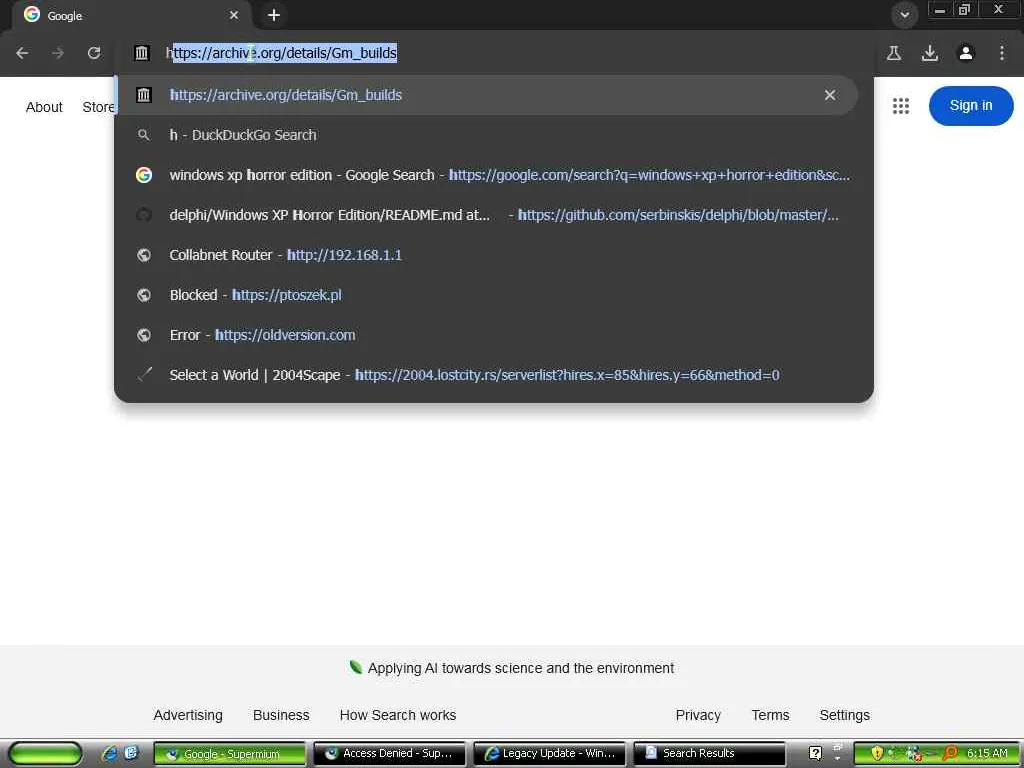The height and width of the screenshot is (768, 1024).
Task: Open the Google apps grid
Action: 901,106
